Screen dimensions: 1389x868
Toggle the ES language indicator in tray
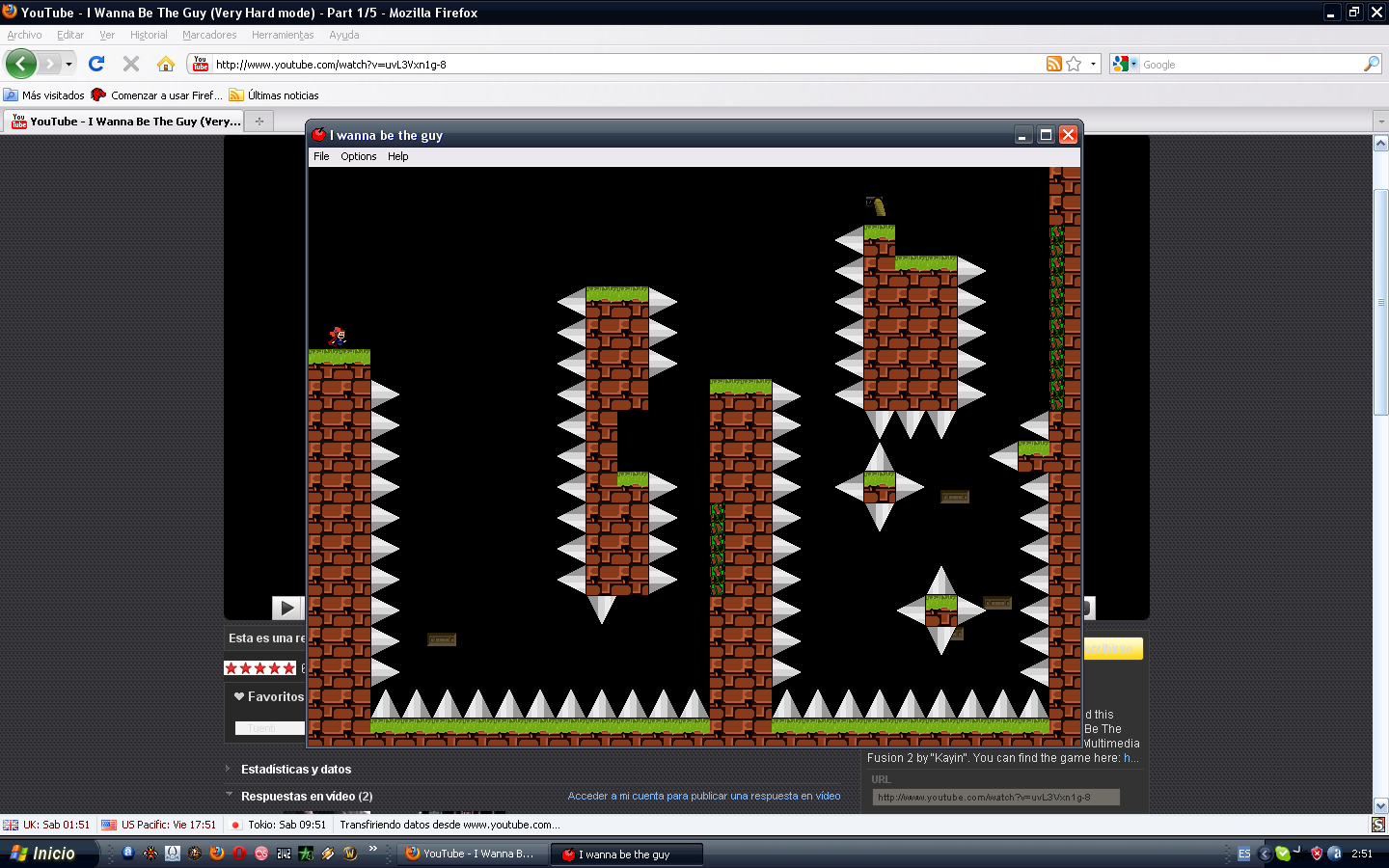[1243, 854]
